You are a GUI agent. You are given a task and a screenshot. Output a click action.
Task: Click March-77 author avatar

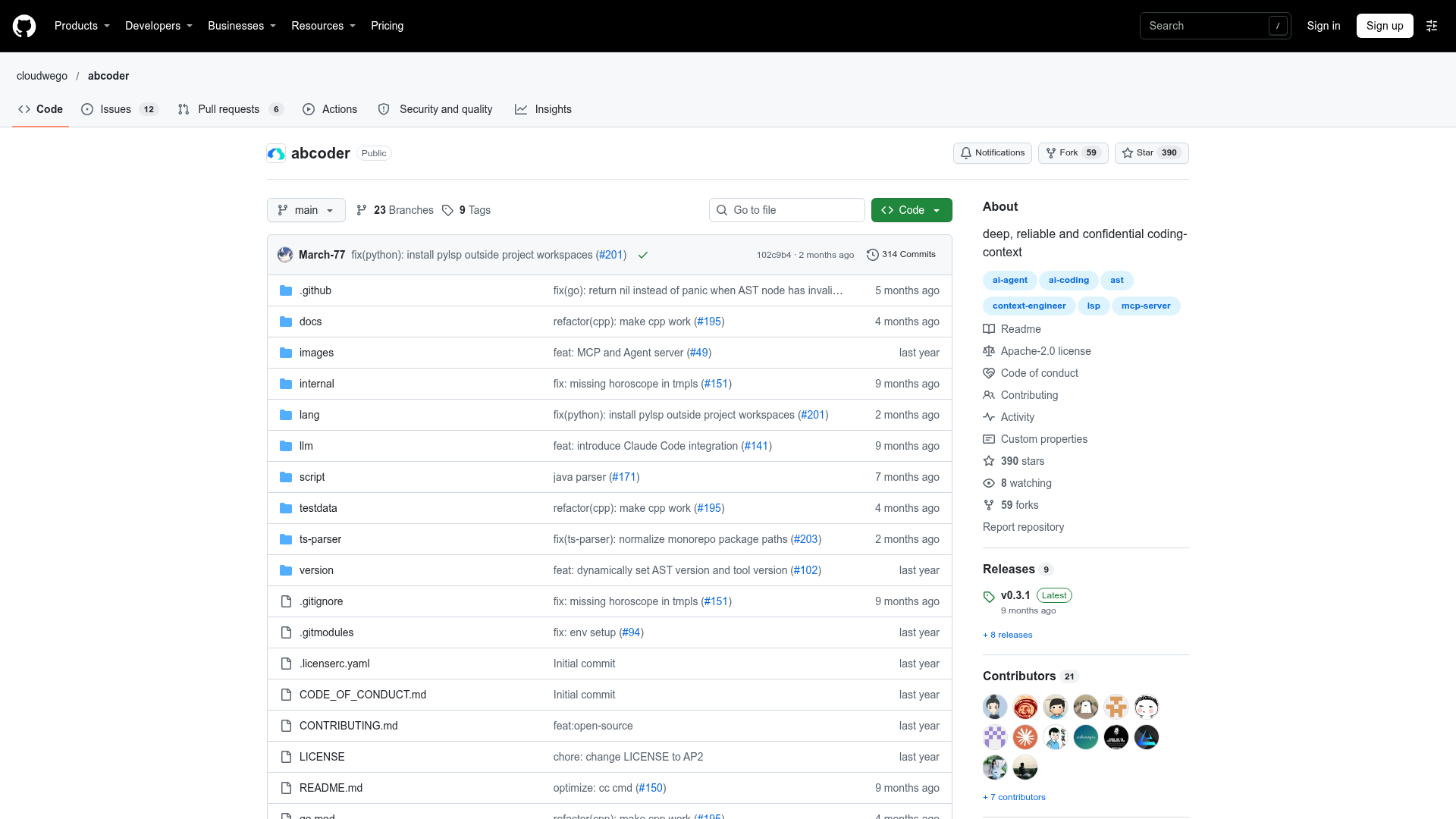(x=285, y=255)
